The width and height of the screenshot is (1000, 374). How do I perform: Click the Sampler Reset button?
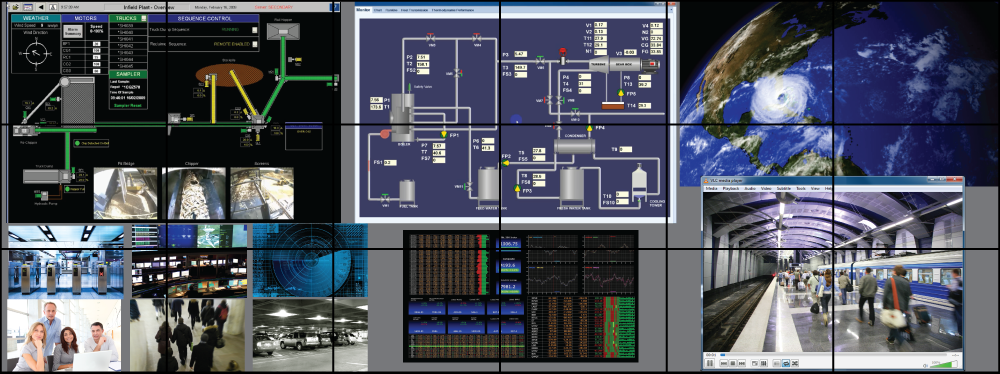pyautogui.click(x=128, y=105)
